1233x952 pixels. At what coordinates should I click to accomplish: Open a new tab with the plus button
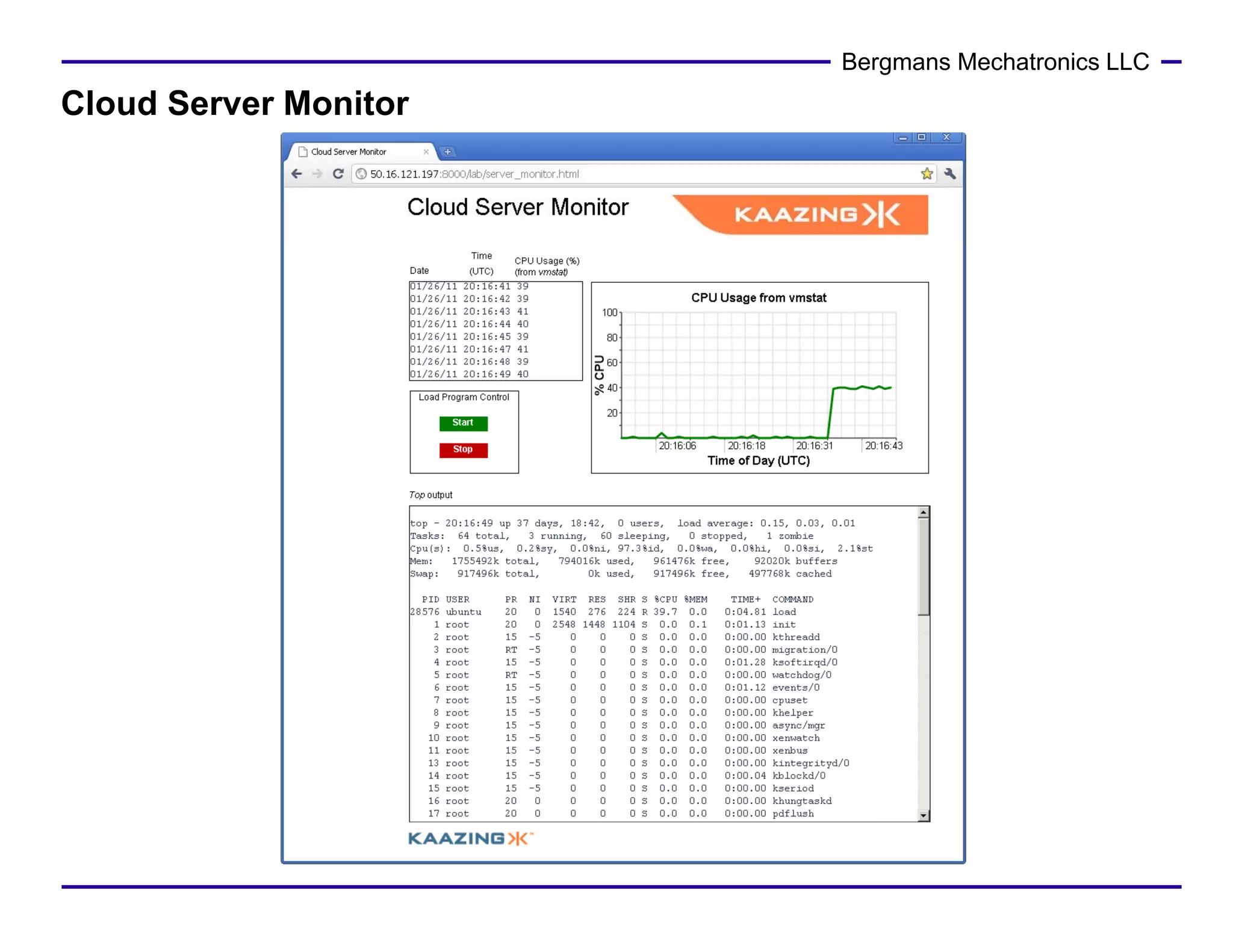point(447,152)
